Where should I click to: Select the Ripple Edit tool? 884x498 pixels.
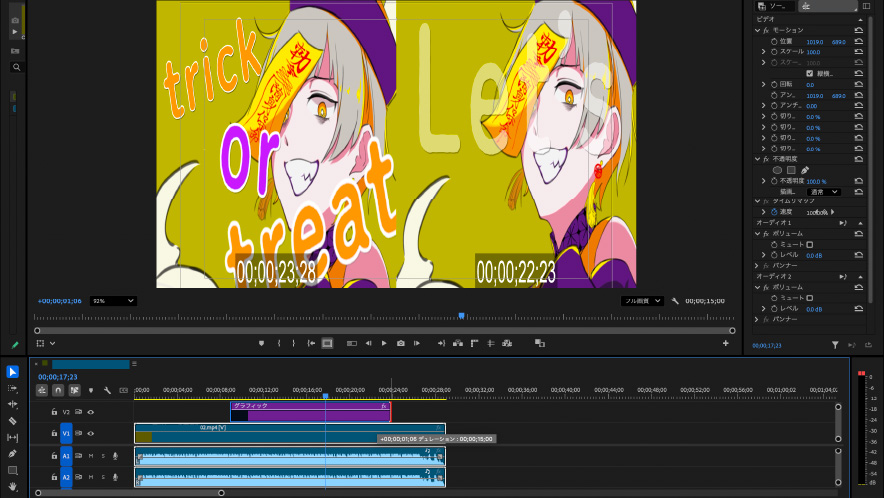[13, 404]
